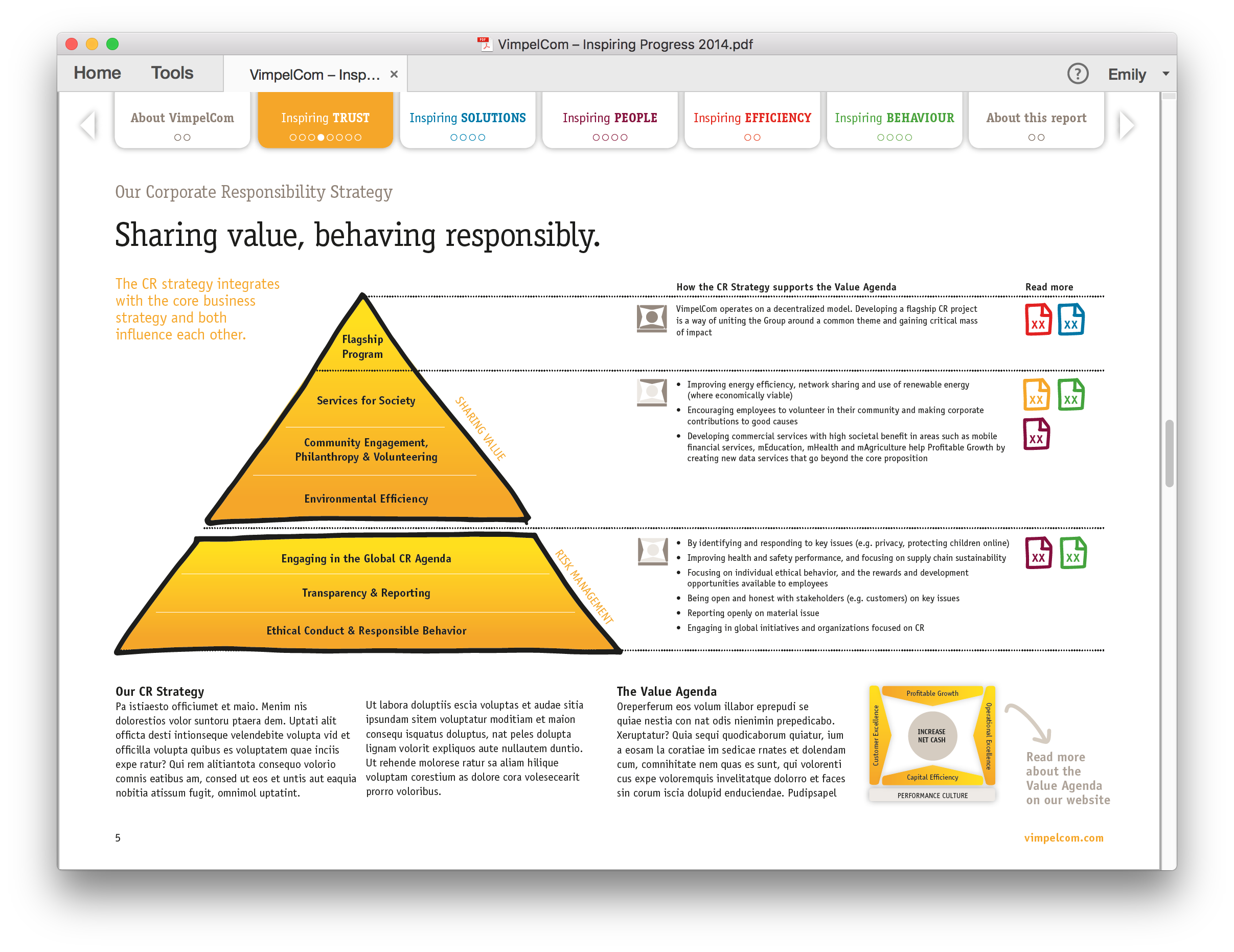Open green document icon beside risk management bullets

tap(1073, 553)
